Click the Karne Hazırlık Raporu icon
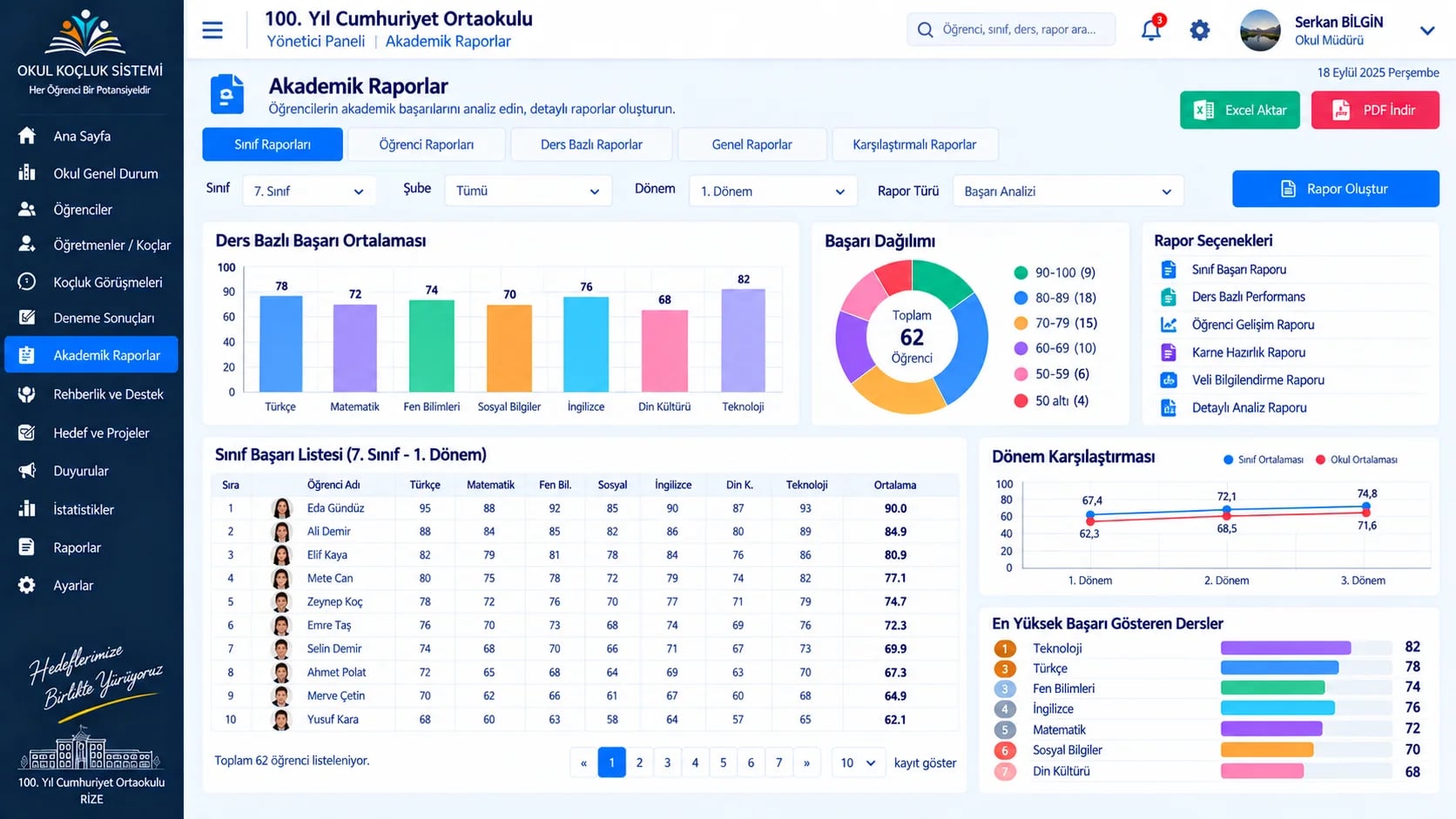The width and height of the screenshot is (1456, 819). 1169,352
